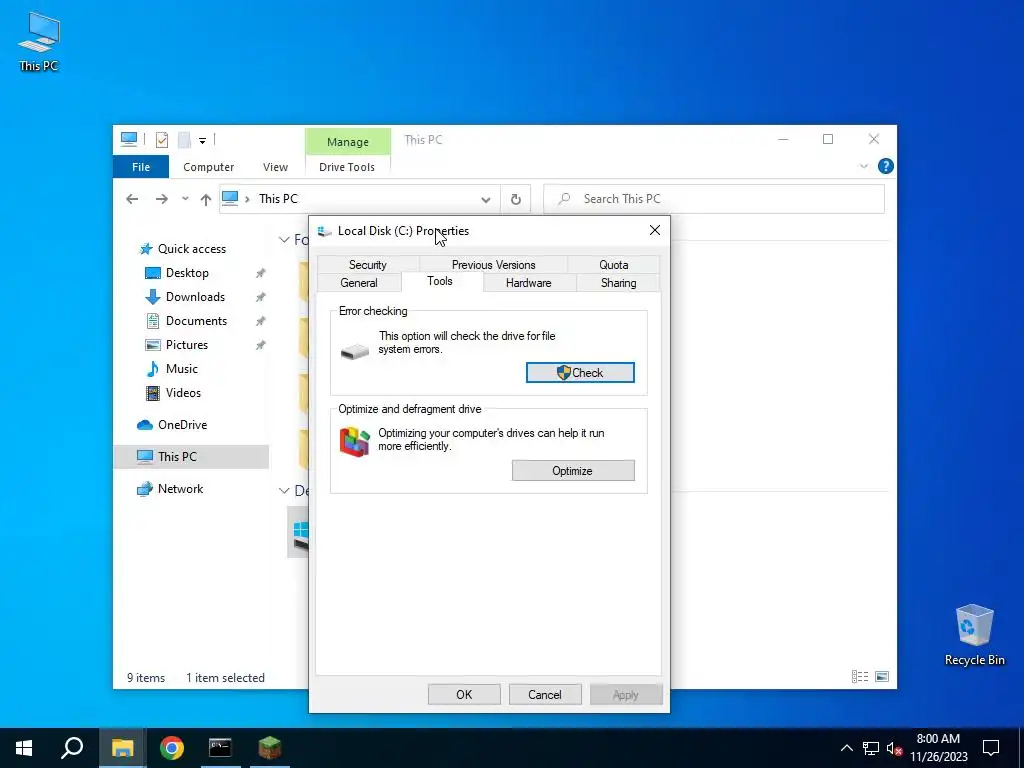
Task: Switch to the General tab
Action: (x=359, y=283)
